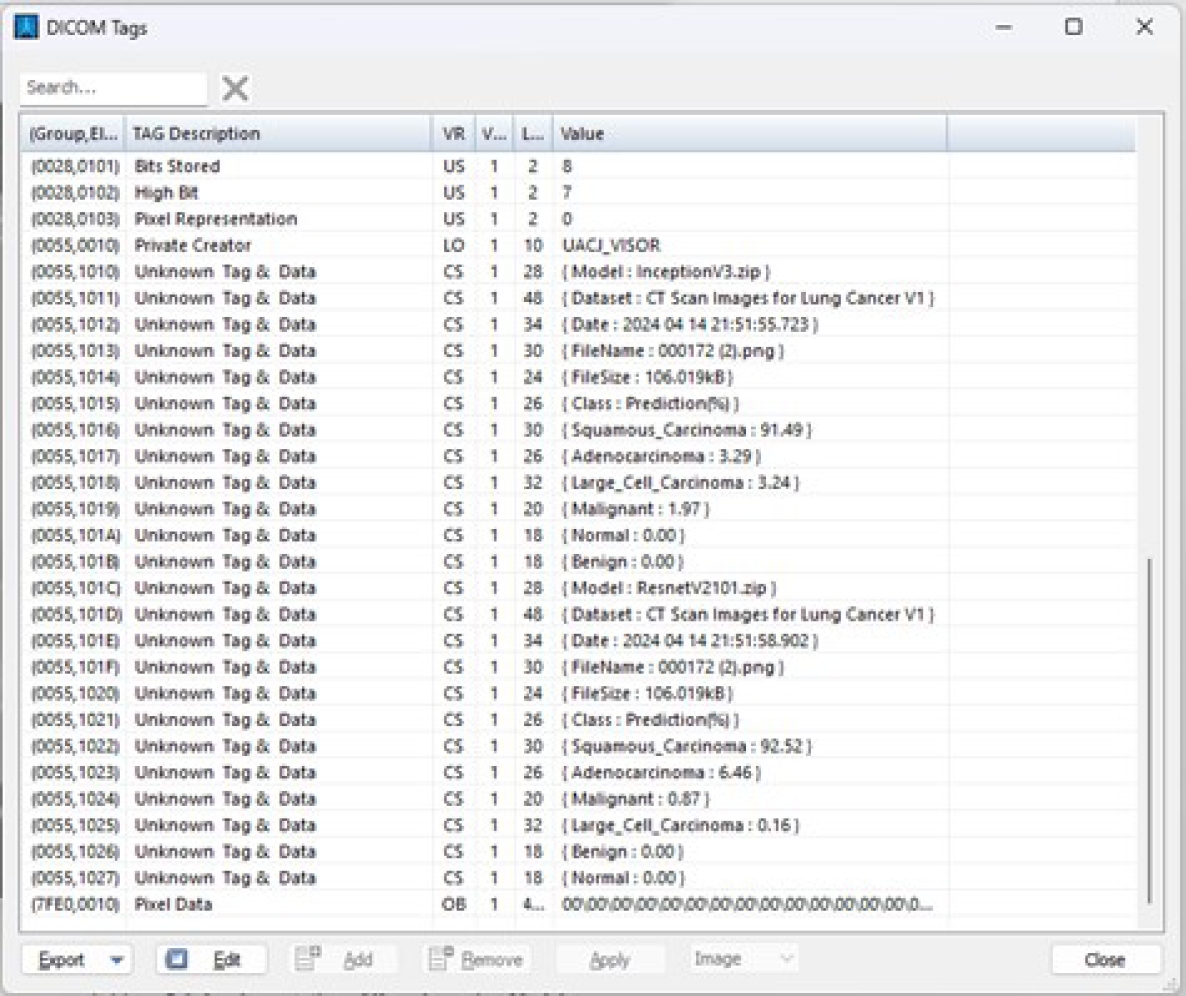Click the Remove tag icon
The height and width of the screenshot is (996, 1186).
point(441,960)
